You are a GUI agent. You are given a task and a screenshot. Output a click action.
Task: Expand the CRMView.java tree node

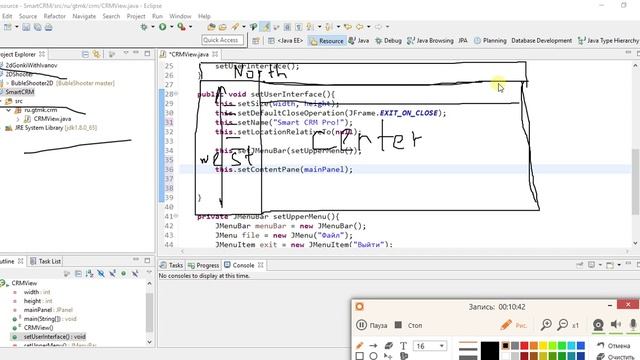(x=18, y=119)
